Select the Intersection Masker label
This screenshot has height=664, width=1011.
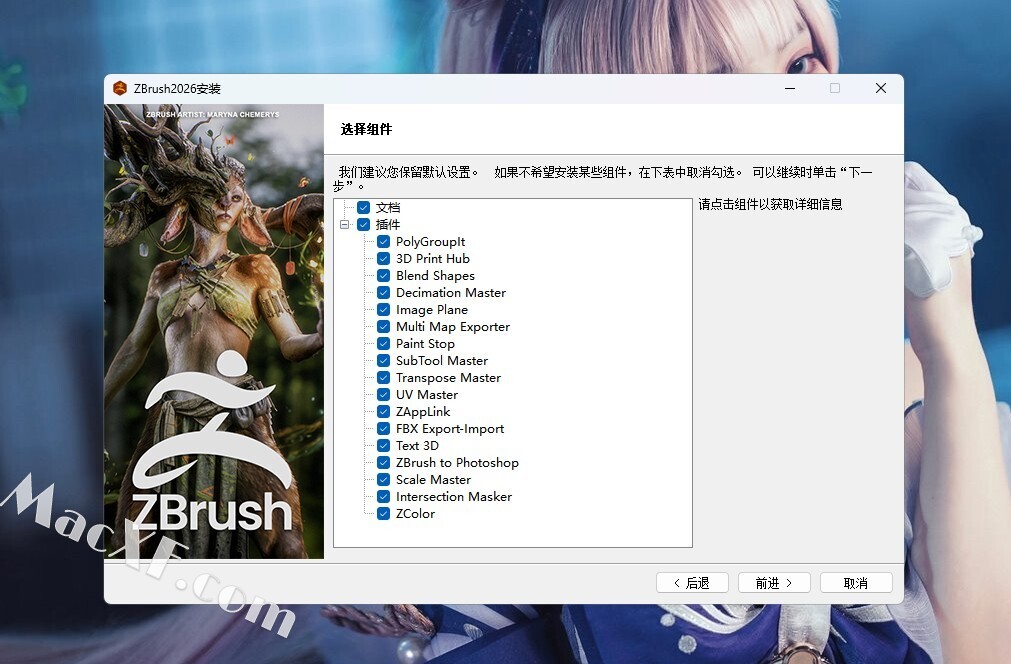454,496
